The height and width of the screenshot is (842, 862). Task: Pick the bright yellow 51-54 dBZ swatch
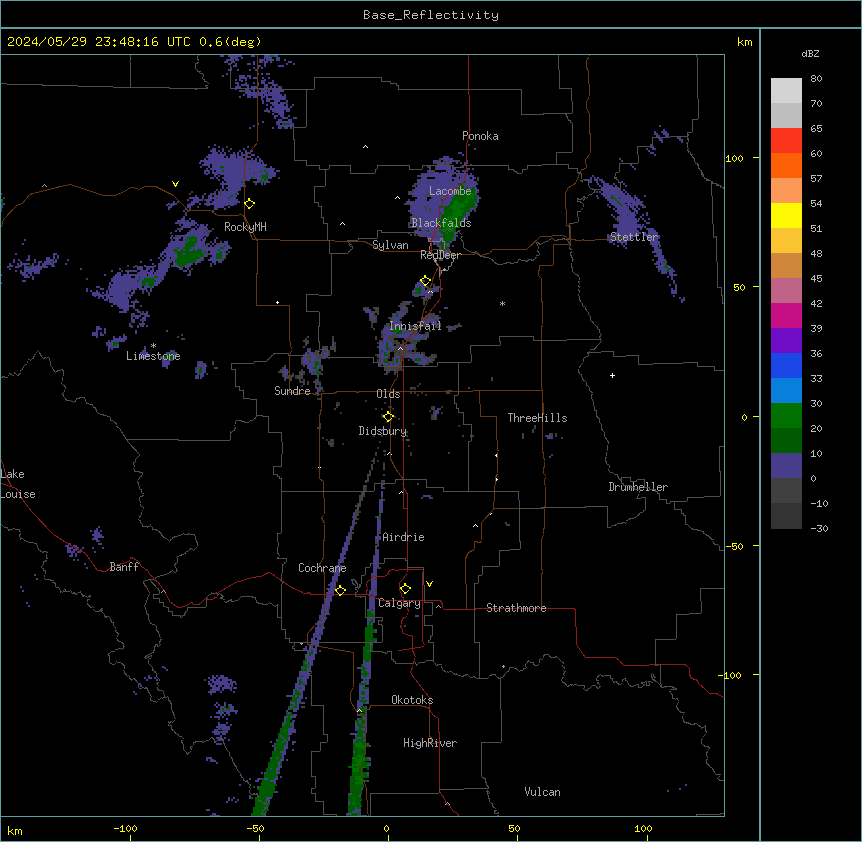[x=786, y=215]
